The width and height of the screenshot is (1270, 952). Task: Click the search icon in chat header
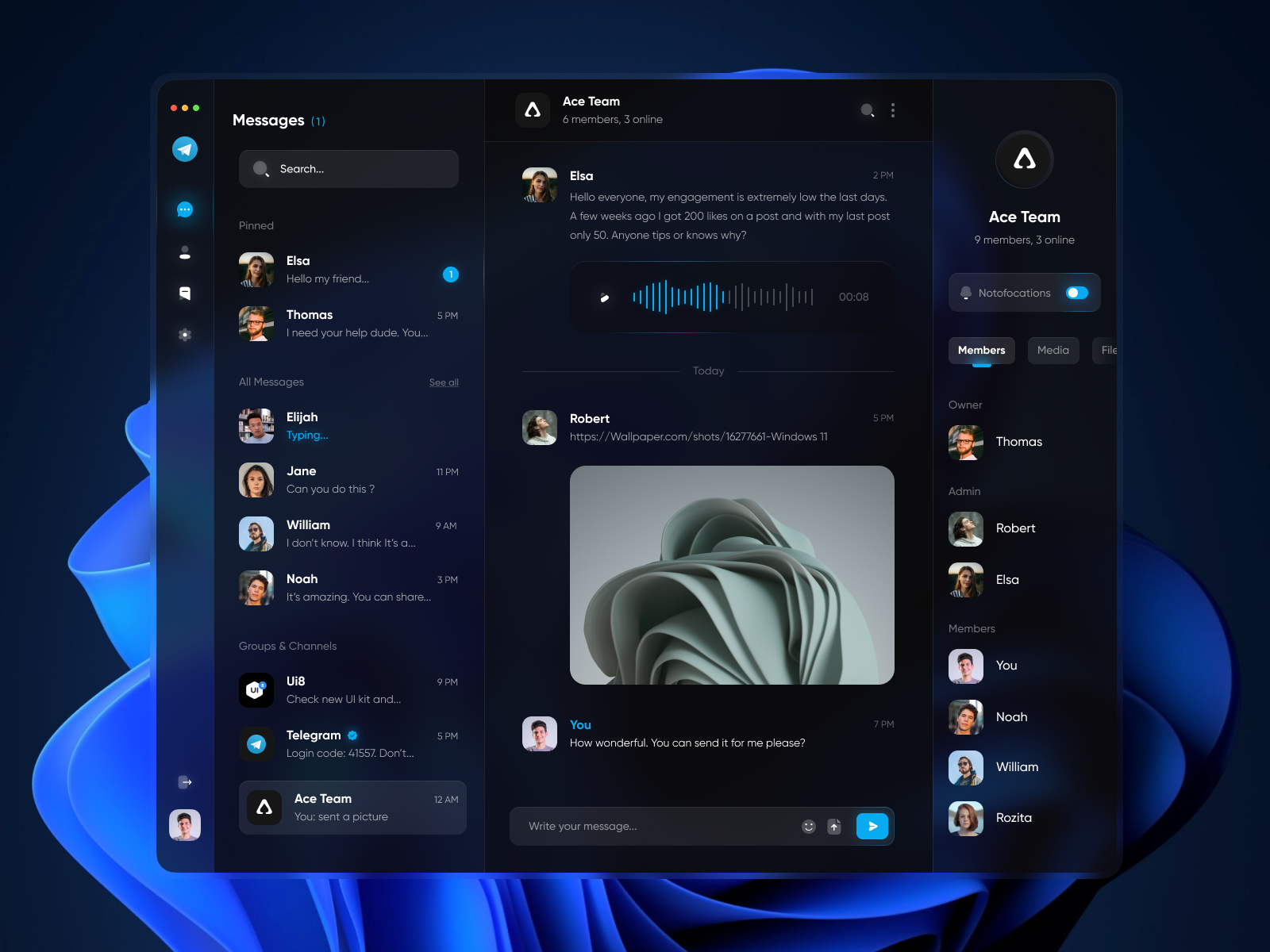[x=868, y=110]
